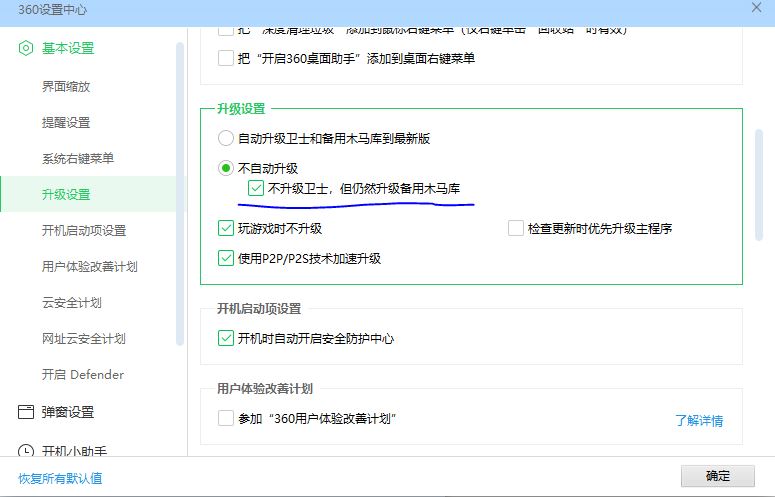Enable 检查更新时优先升级主程序 checkbox
The height and width of the screenshot is (497, 775).
click(516, 228)
